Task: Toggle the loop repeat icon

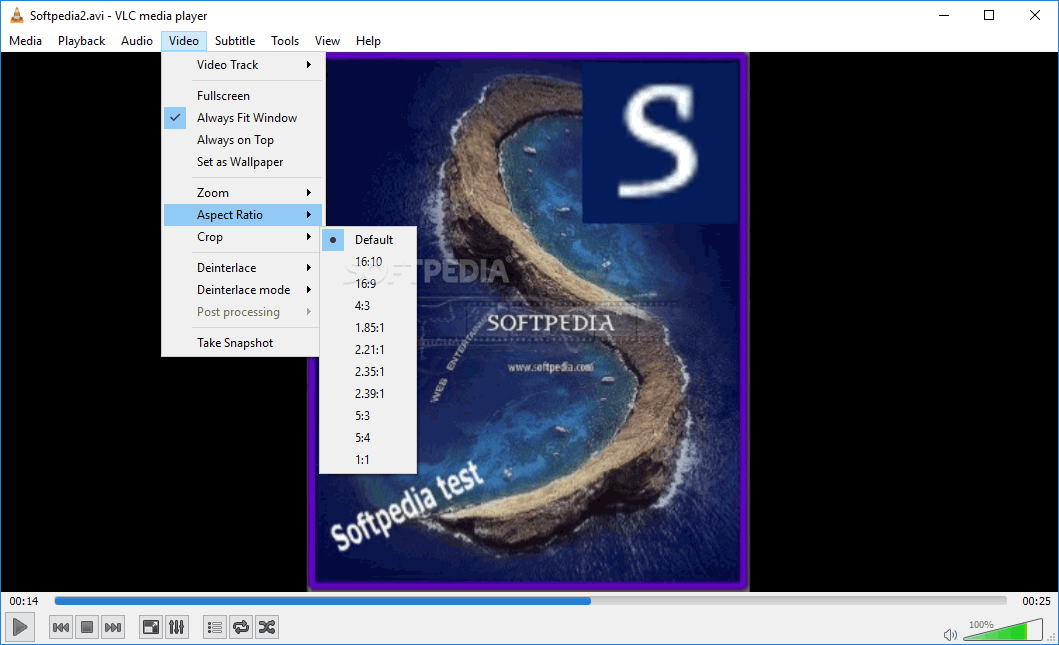Action: pos(240,627)
